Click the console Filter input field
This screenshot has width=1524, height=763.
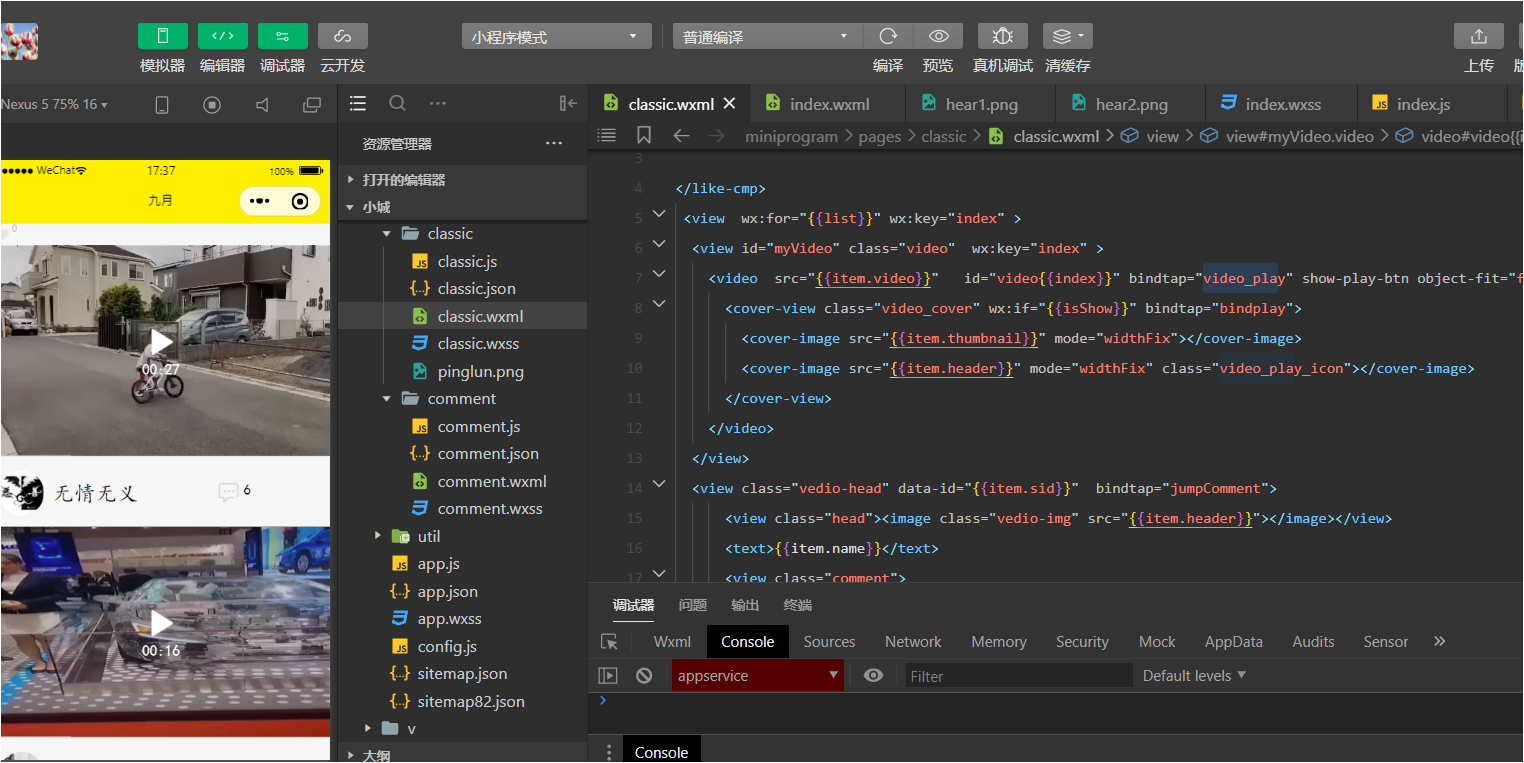[1017, 676]
